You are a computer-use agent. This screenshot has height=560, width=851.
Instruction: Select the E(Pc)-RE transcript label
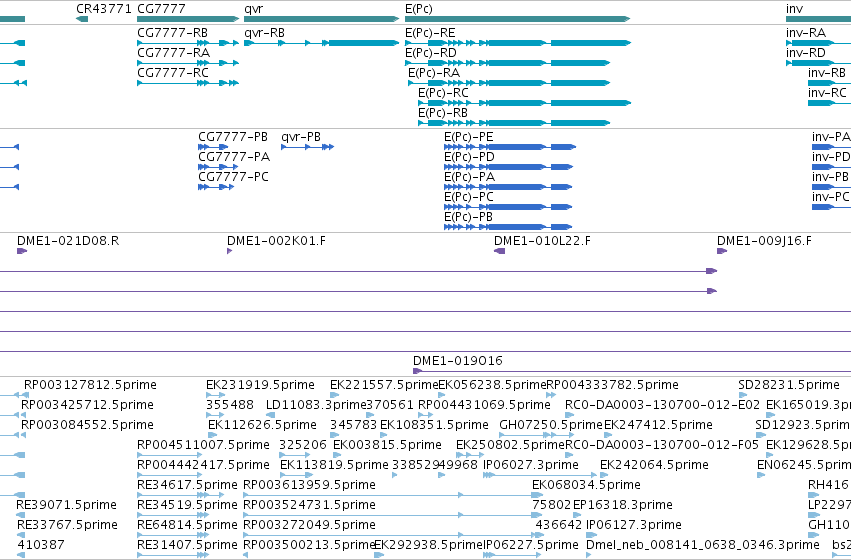430,33
